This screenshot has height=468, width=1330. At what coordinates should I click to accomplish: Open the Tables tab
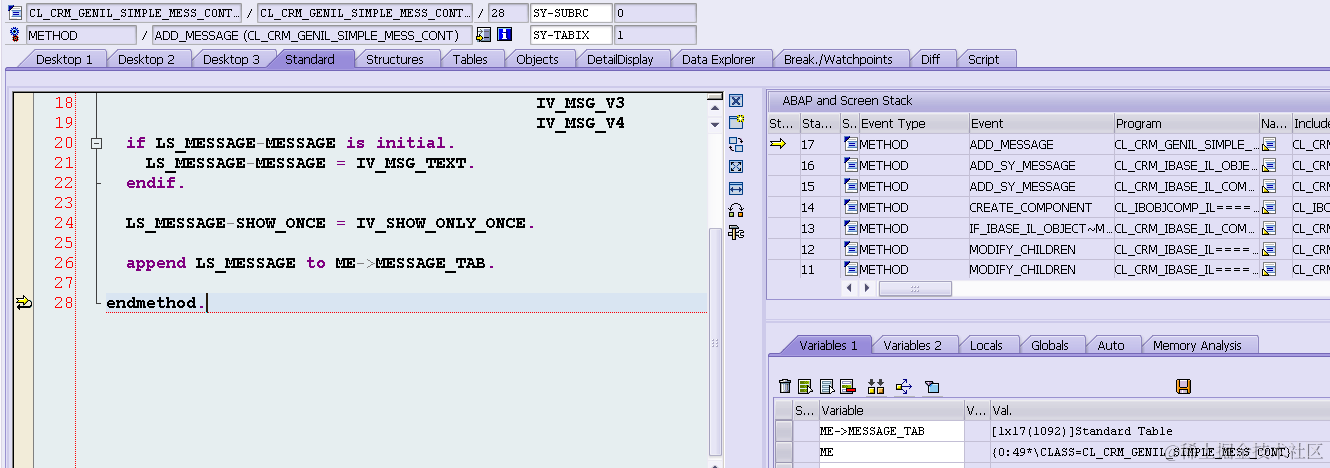[x=470, y=59]
